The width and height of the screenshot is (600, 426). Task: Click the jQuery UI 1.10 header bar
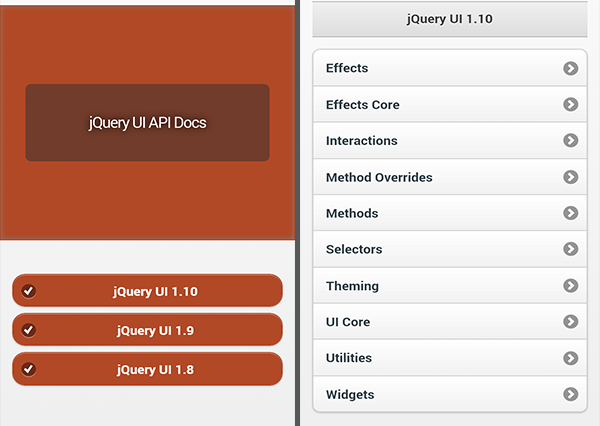(450, 19)
